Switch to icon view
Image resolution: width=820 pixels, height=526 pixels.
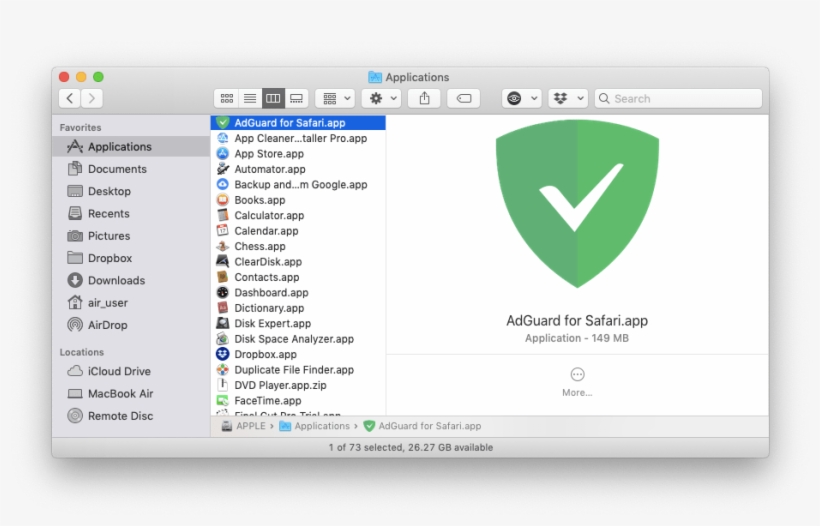tap(226, 98)
